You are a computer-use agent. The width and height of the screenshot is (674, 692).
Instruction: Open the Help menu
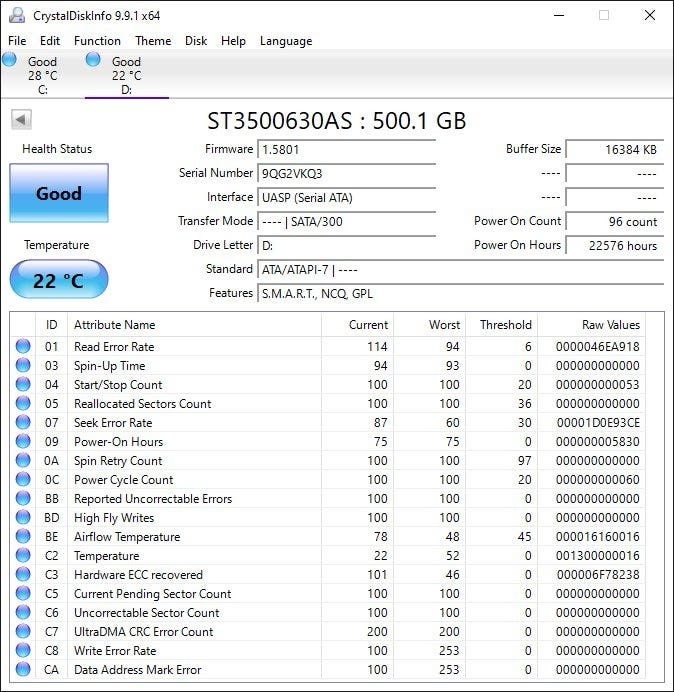coord(233,41)
